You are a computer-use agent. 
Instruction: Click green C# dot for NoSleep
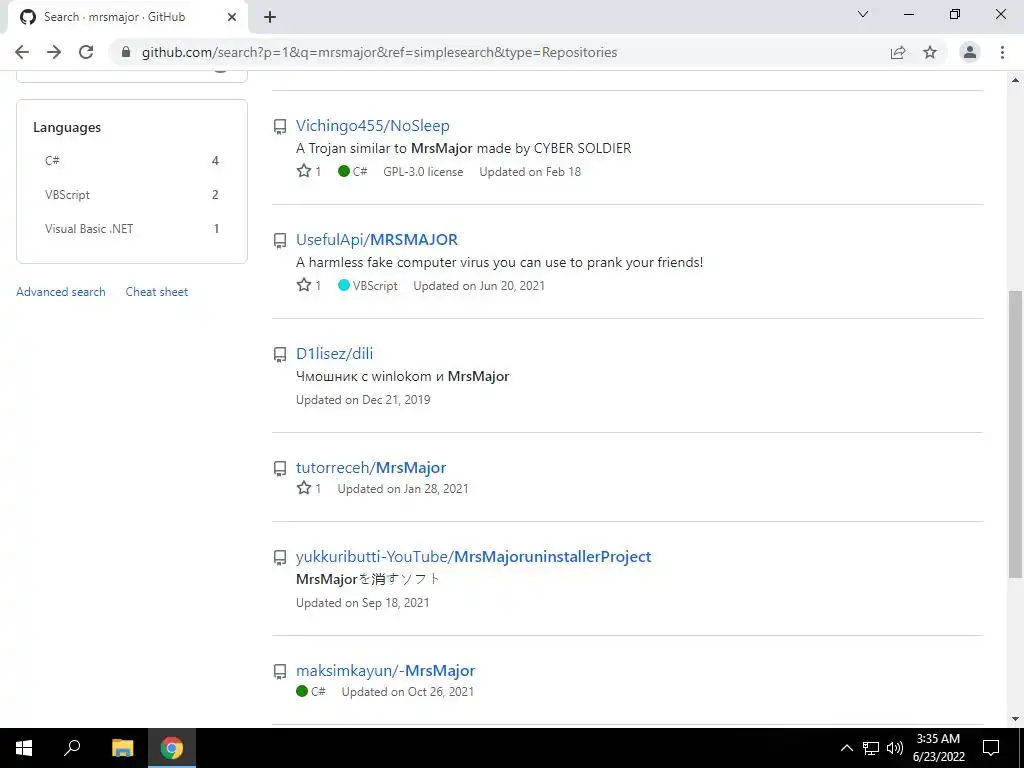344,171
